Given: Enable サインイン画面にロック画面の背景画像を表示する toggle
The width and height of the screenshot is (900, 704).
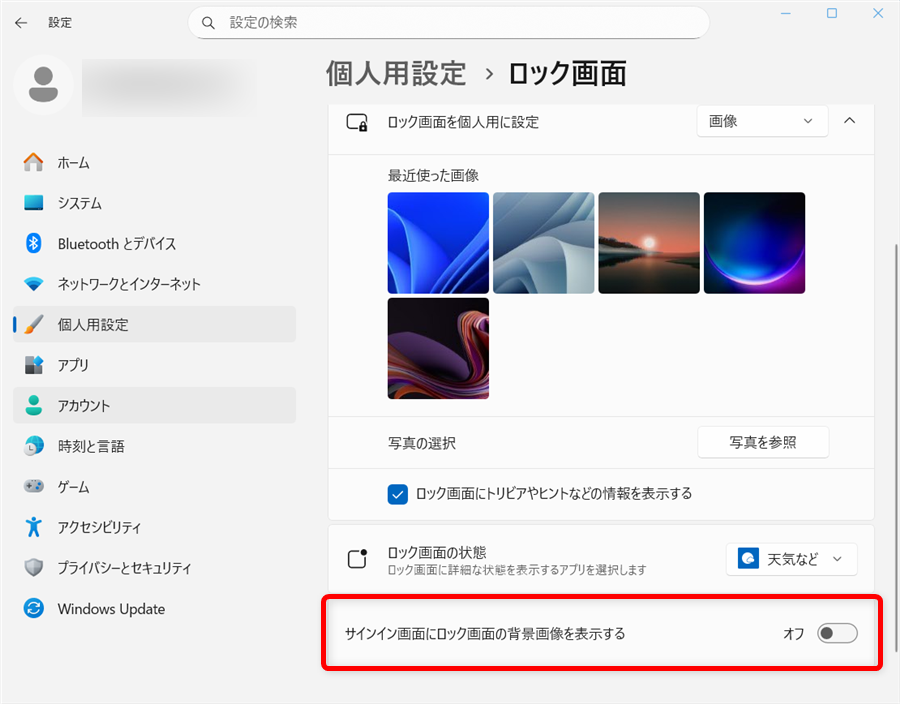Looking at the screenshot, I should coord(837,633).
